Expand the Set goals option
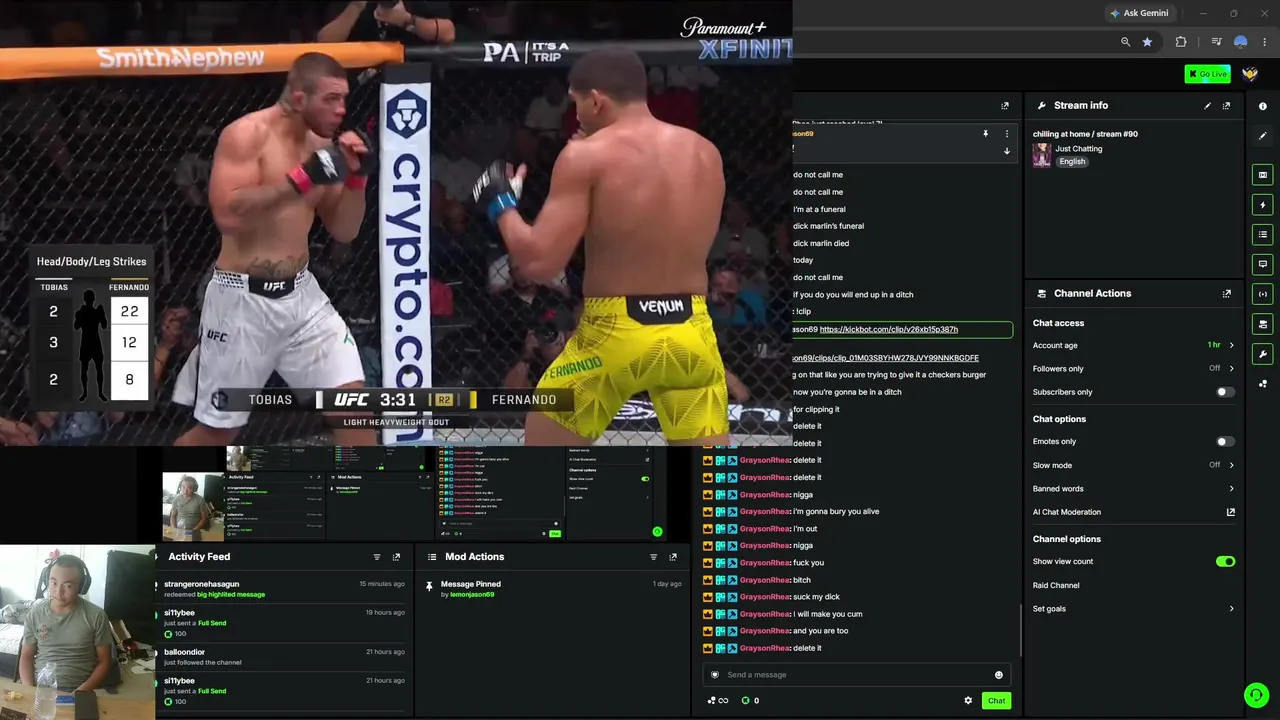 1134,608
